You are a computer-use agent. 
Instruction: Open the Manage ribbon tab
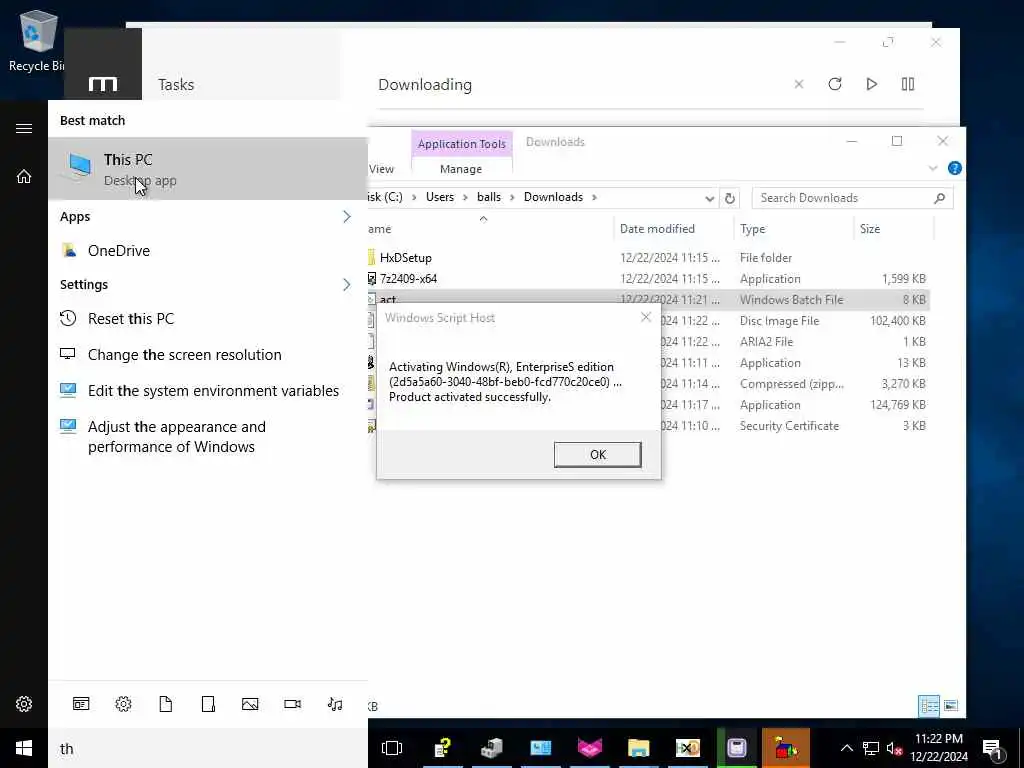[x=461, y=169]
